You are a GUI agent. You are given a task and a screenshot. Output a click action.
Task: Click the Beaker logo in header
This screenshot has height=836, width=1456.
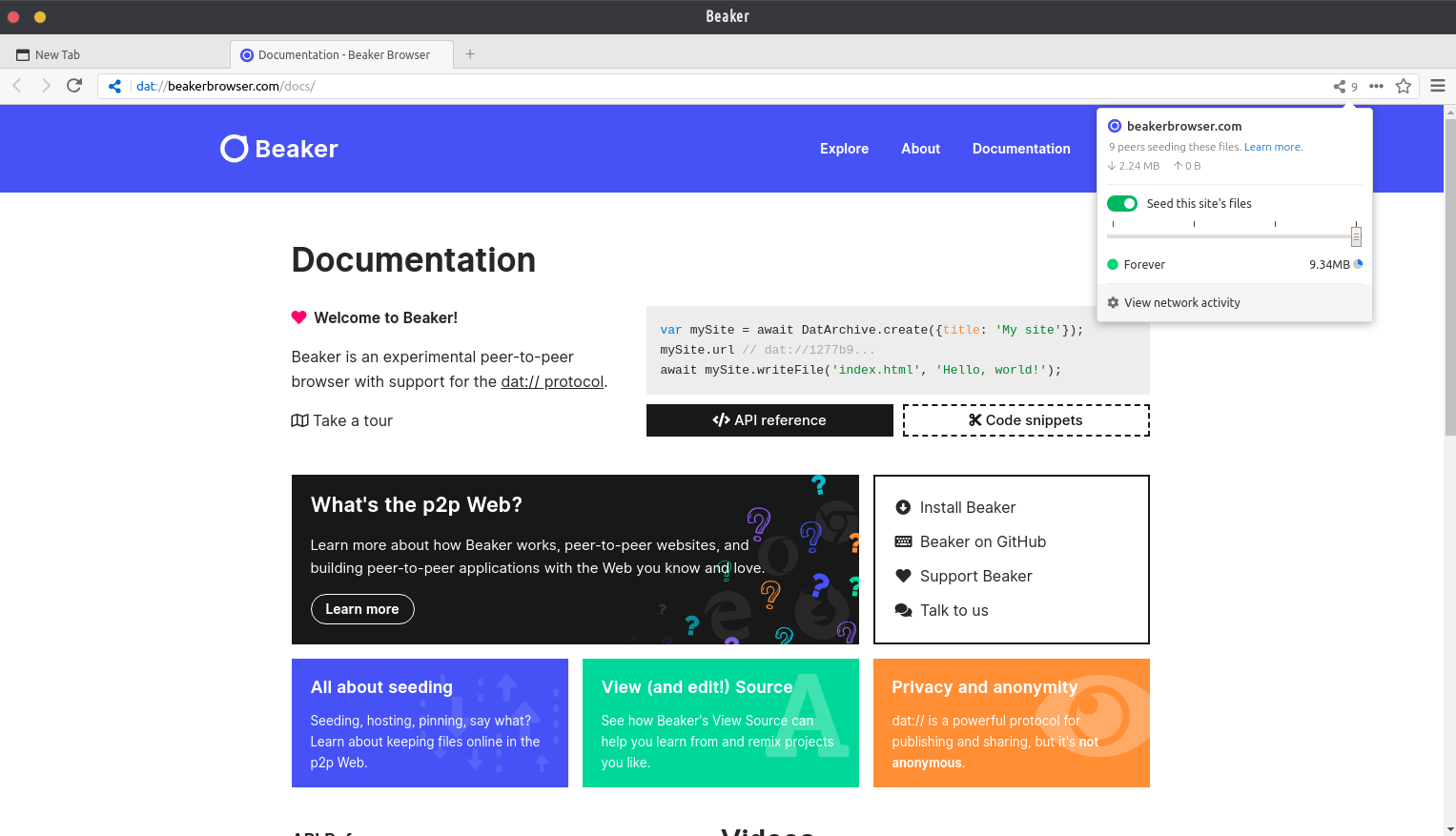click(x=279, y=149)
